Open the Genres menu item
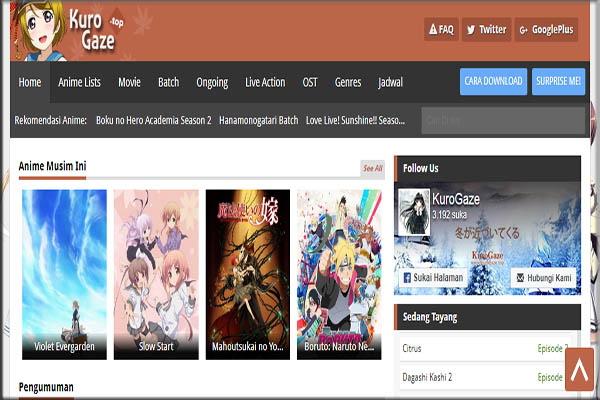The width and height of the screenshot is (600, 400). point(348,82)
